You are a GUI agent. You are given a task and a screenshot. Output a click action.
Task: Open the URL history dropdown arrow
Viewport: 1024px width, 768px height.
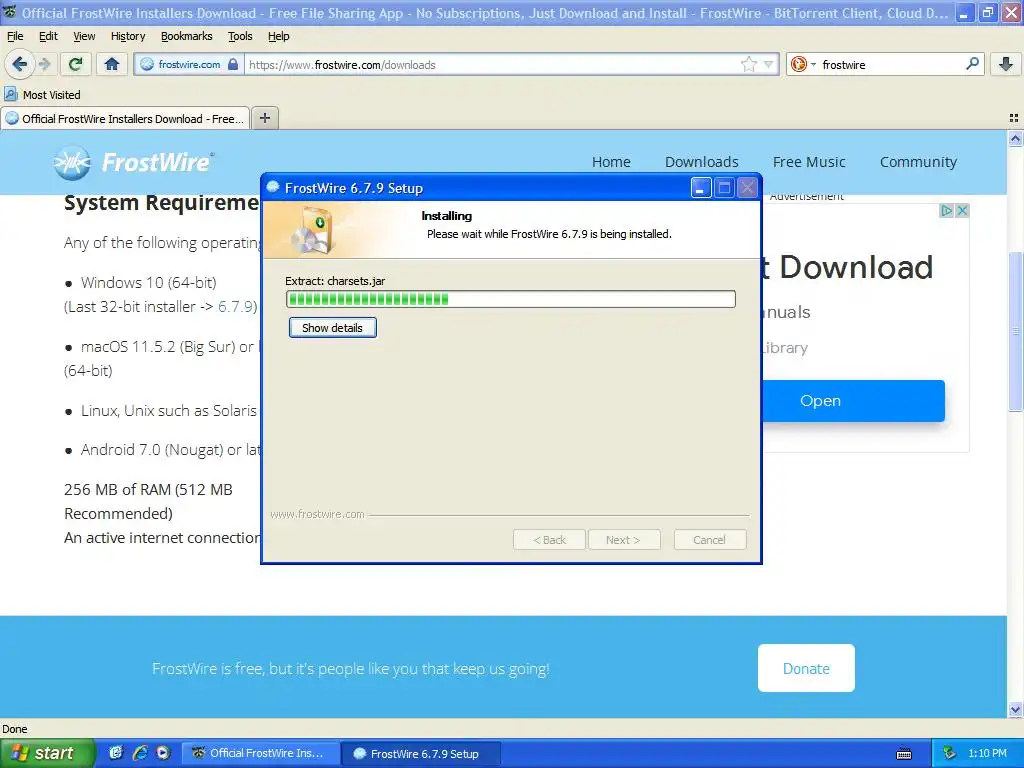[769, 64]
